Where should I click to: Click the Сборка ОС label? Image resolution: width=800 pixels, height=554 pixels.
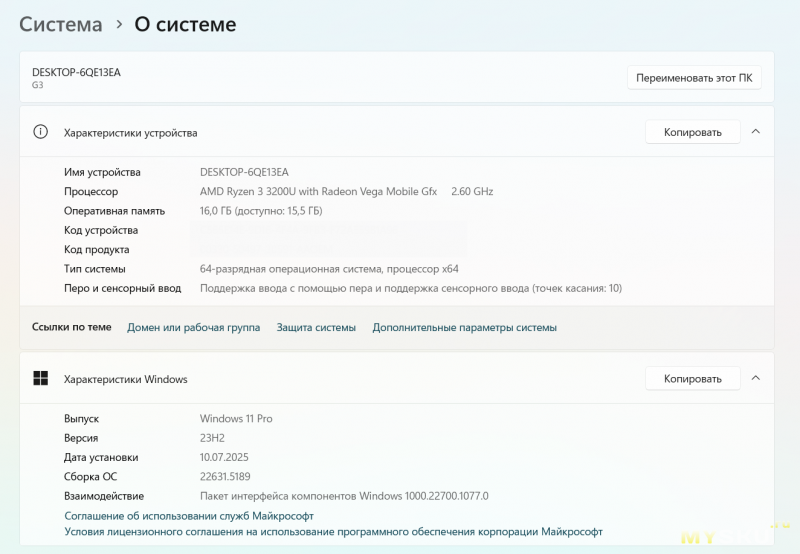pos(90,477)
